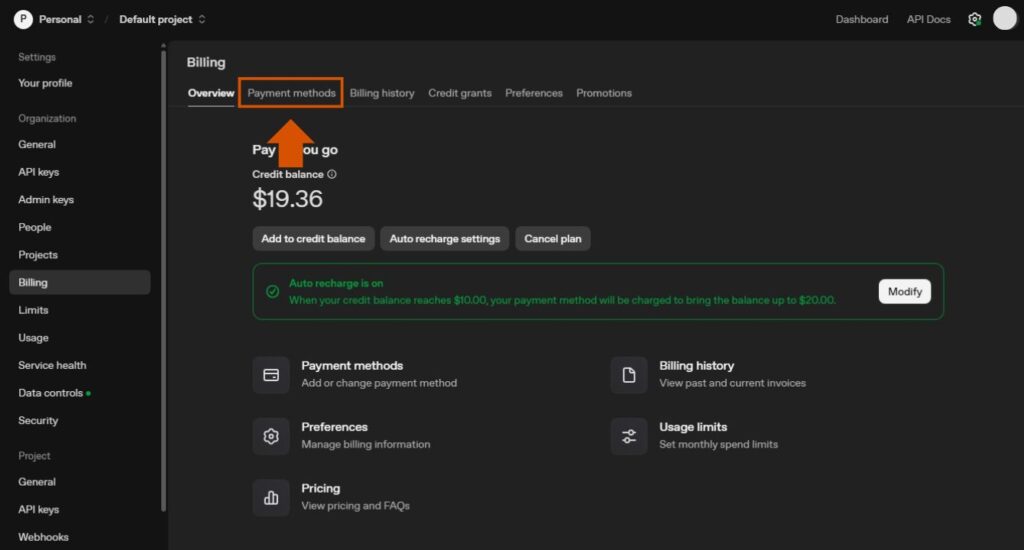Click the credit card Payment methods icon

pyautogui.click(x=271, y=375)
